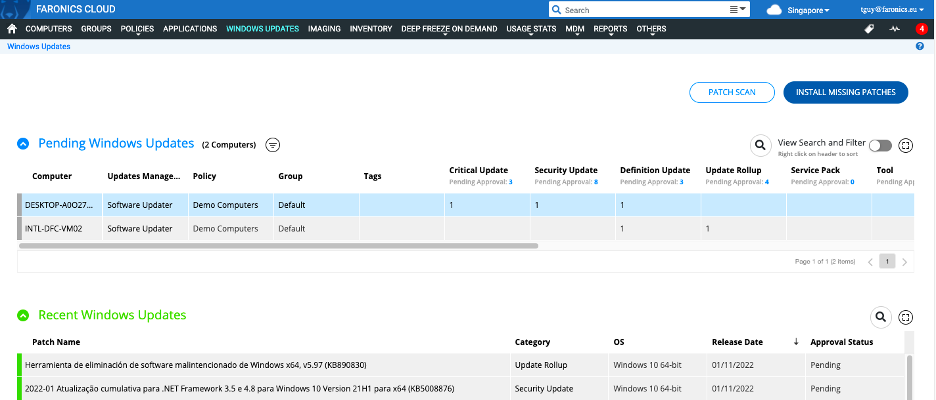Select the INTL-DFC-VM02 computer row
Viewport: 936px width, 400px height.
[x=466, y=229]
